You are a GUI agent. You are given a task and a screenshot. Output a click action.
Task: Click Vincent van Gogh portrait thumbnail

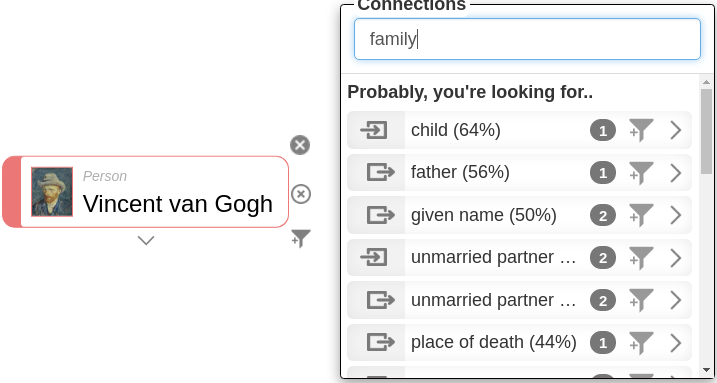[52, 192]
